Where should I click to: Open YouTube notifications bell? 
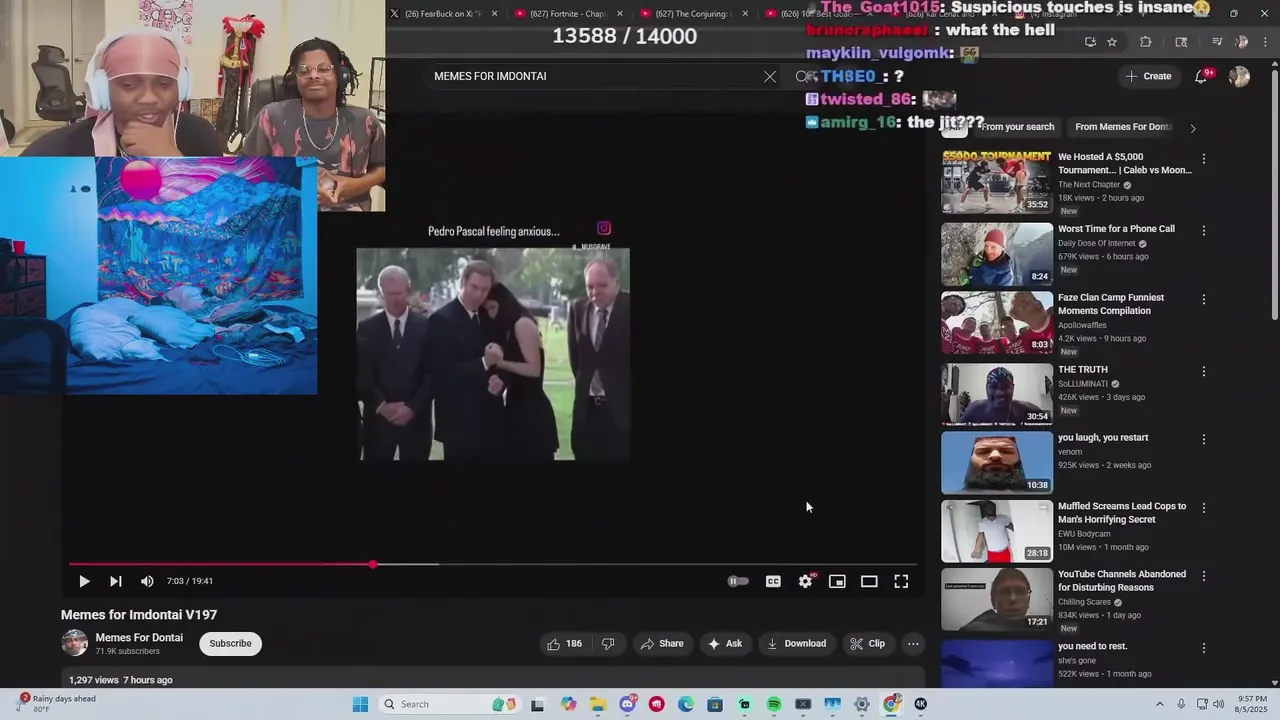pos(1201,76)
